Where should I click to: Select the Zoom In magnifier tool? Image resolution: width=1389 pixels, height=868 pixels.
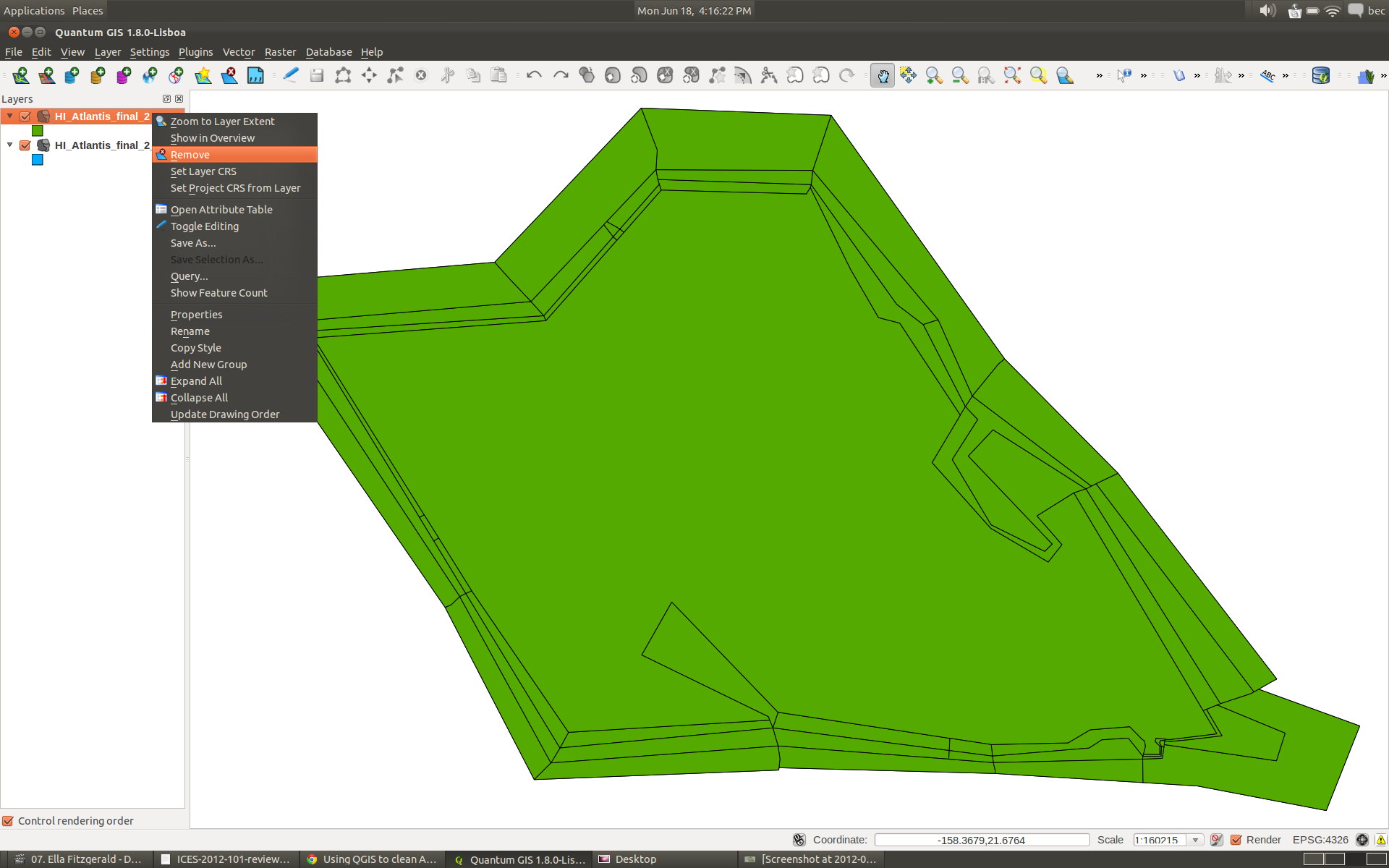(934, 75)
